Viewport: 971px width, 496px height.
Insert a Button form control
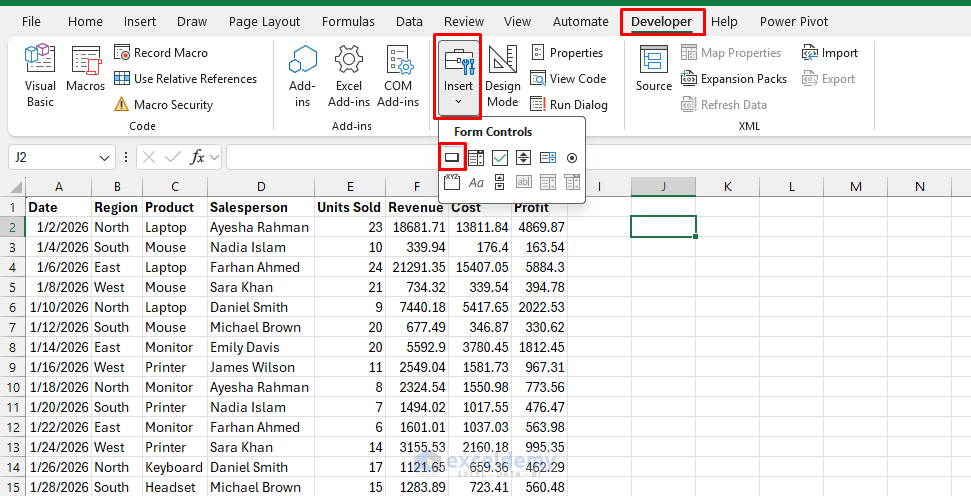coord(452,157)
